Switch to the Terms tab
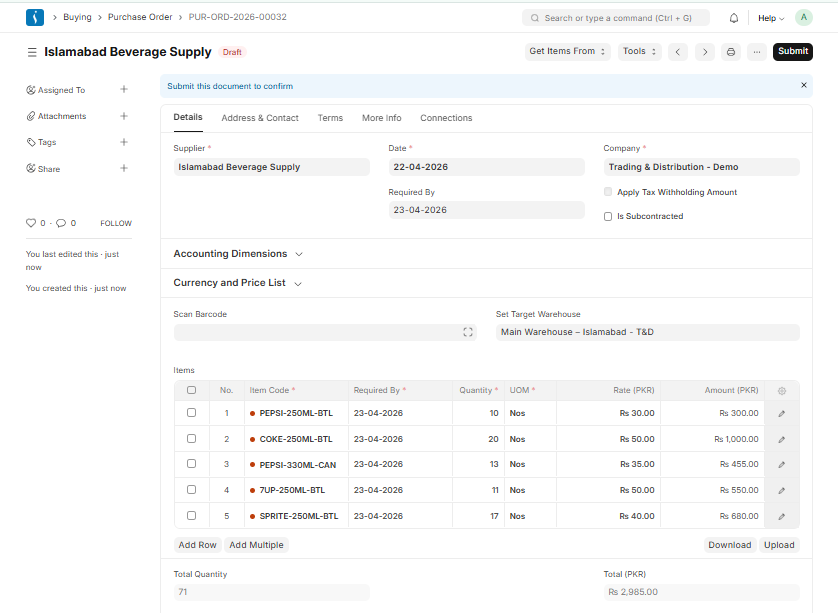Viewport: 838px width, 613px height. [x=330, y=117]
